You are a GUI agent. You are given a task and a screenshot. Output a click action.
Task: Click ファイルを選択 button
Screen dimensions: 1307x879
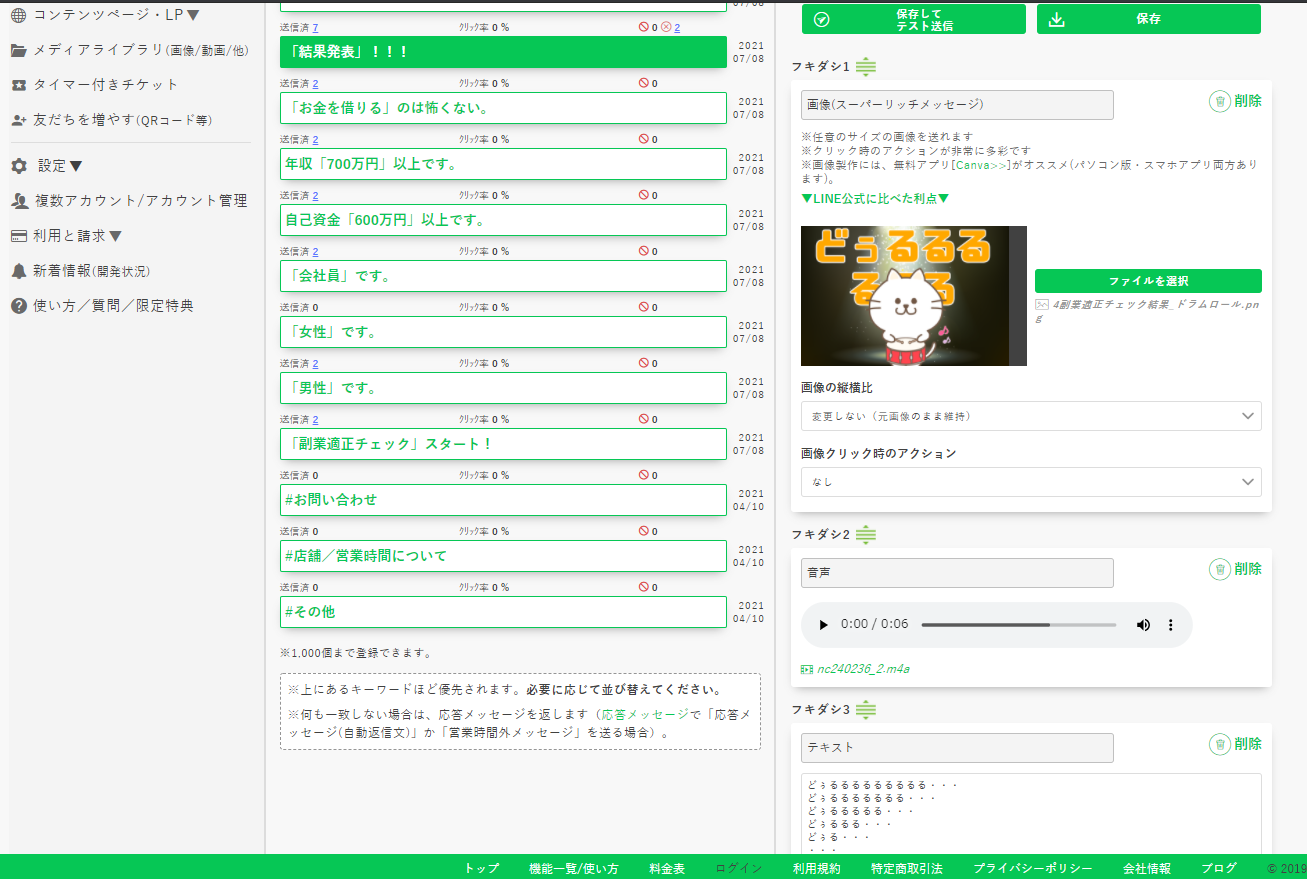pyautogui.click(x=1148, y=281)
